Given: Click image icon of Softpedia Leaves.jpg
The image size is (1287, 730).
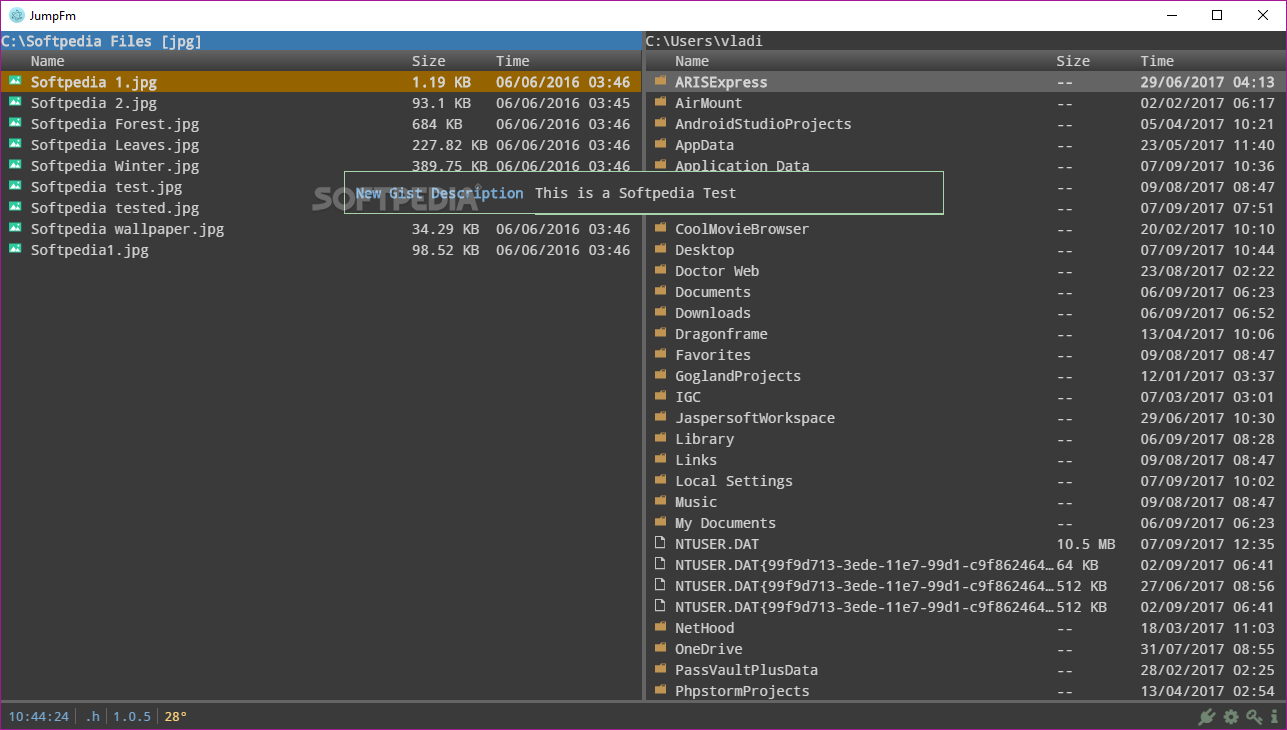Looking at the screenshot, I should point(15,144).
